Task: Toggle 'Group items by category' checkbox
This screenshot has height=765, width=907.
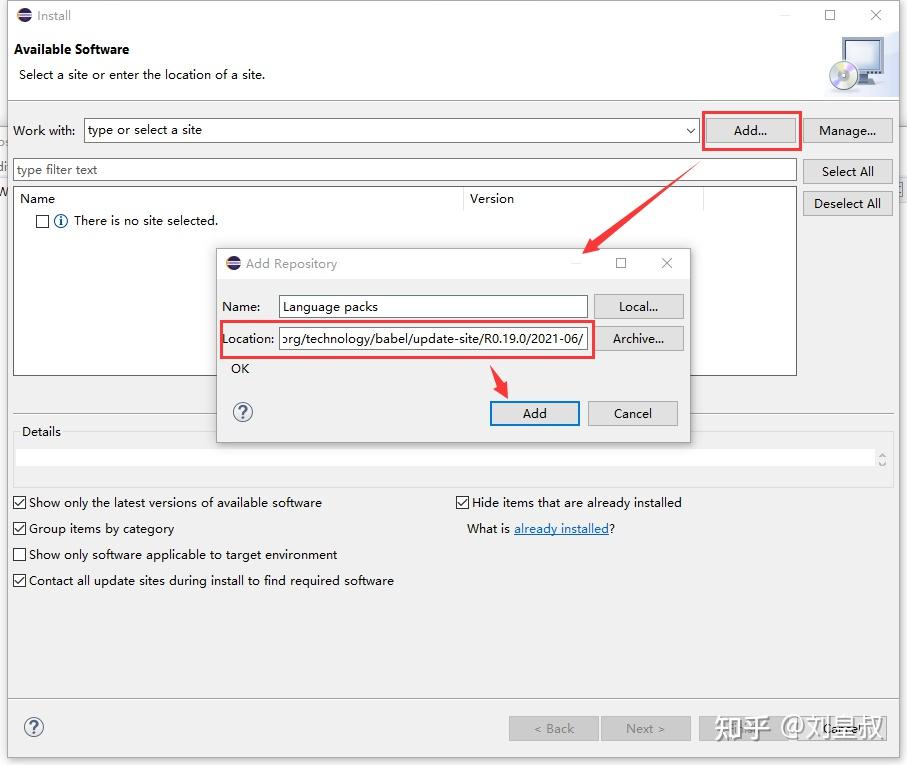Action: click(20, 529)
